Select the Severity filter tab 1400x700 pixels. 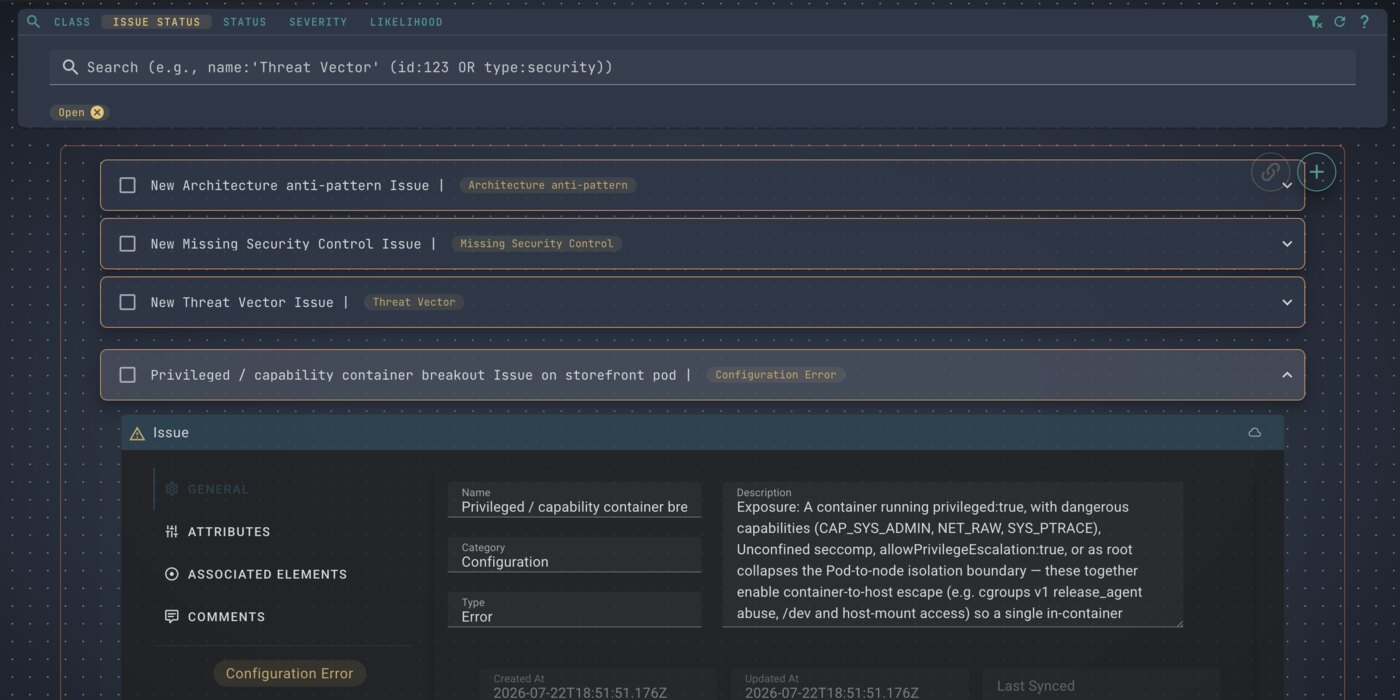point(318,22)
